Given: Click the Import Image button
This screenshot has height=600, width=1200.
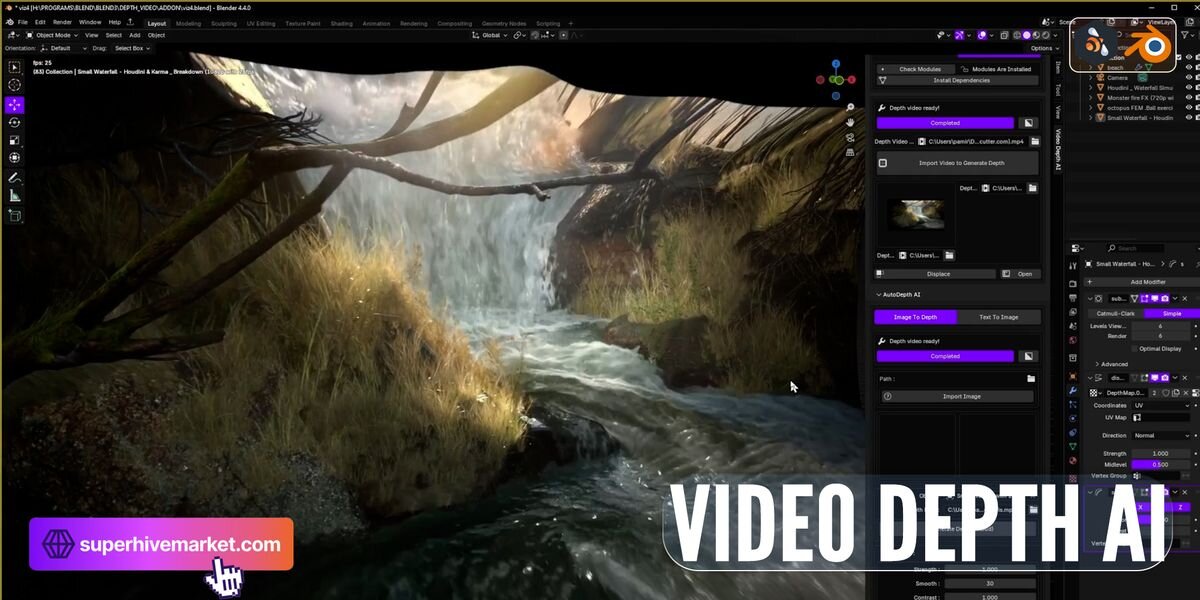Looking at the screenshot, I should pos(958,396).
